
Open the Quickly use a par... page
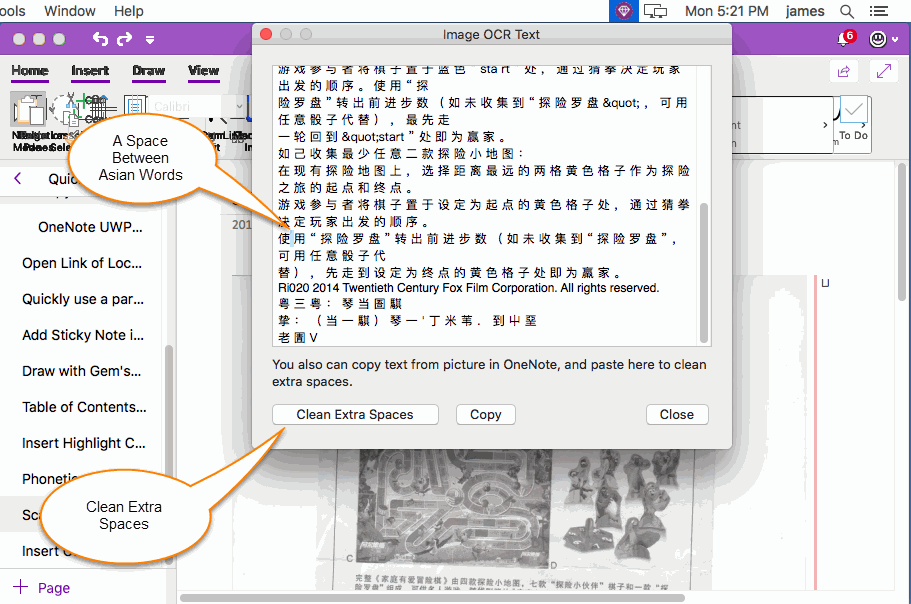pyautogui.click(x=83, y=299)
